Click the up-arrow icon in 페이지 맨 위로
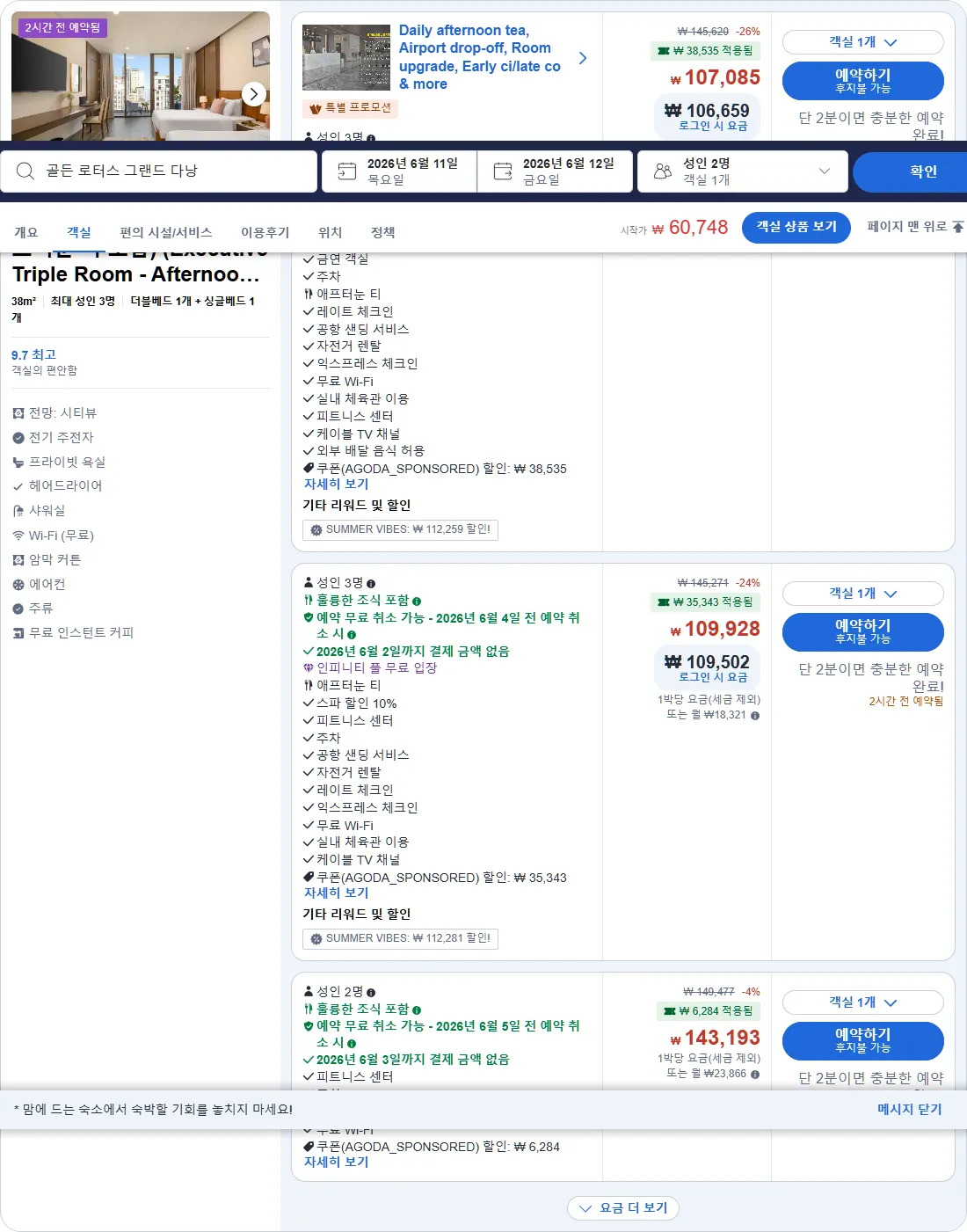This screenshot has width=967, height=1232. [957, 227]
